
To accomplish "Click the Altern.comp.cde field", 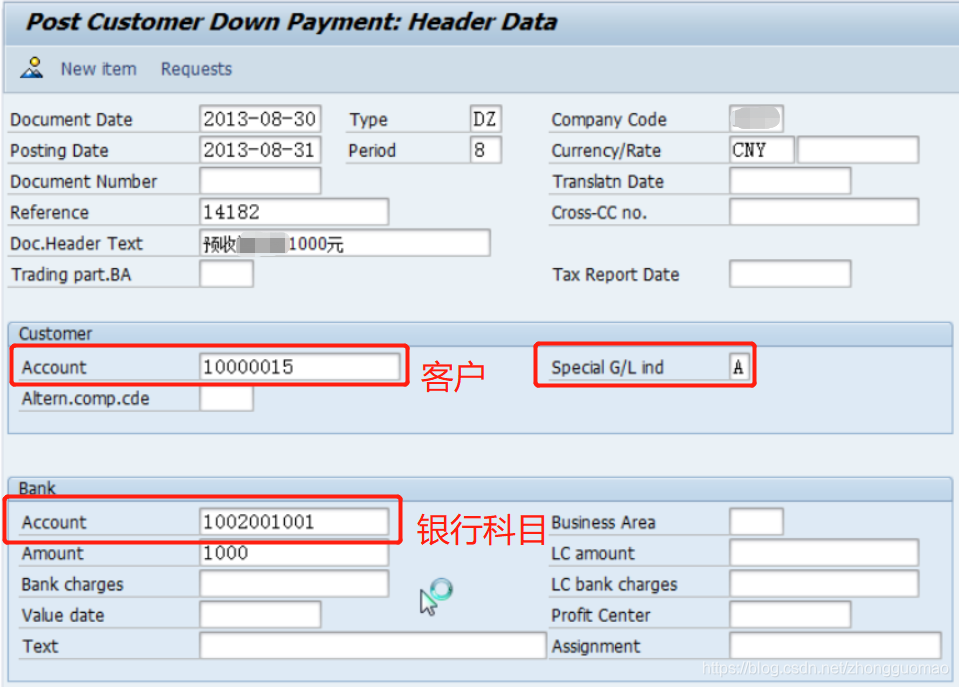I will pyautogui.click(x=226, y=398).
